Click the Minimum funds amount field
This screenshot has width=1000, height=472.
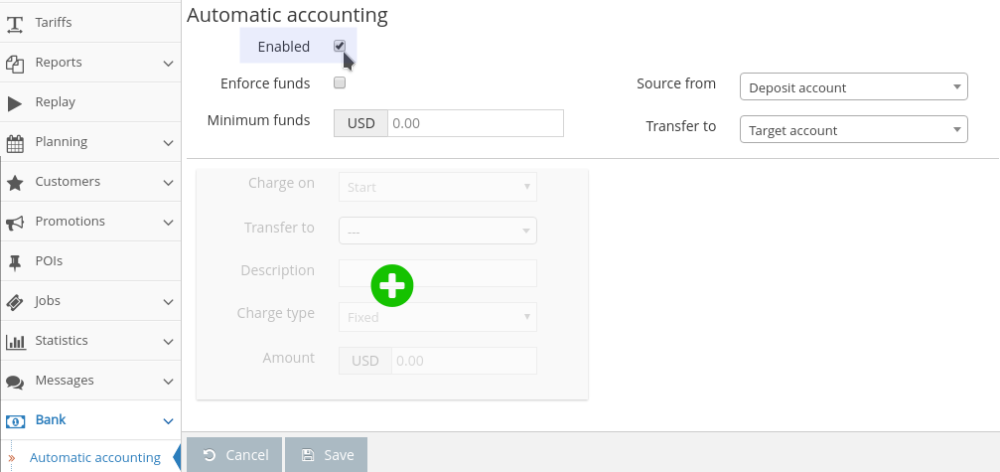[475, 123]
